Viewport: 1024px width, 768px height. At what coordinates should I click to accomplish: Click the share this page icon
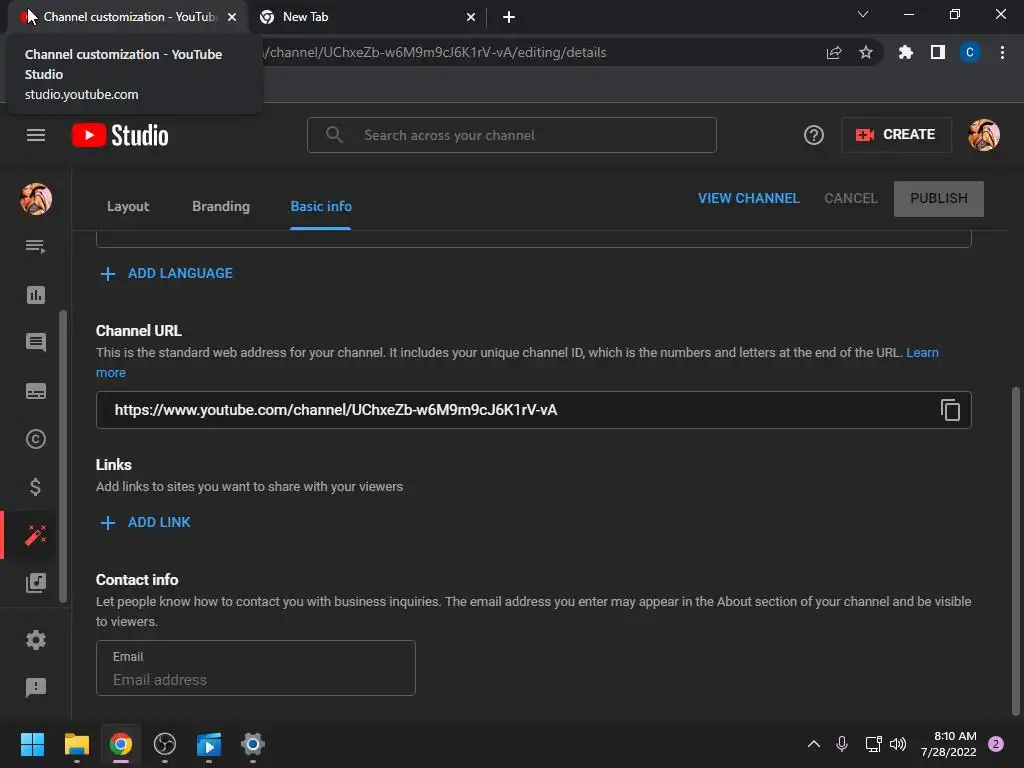click(834, 53)
